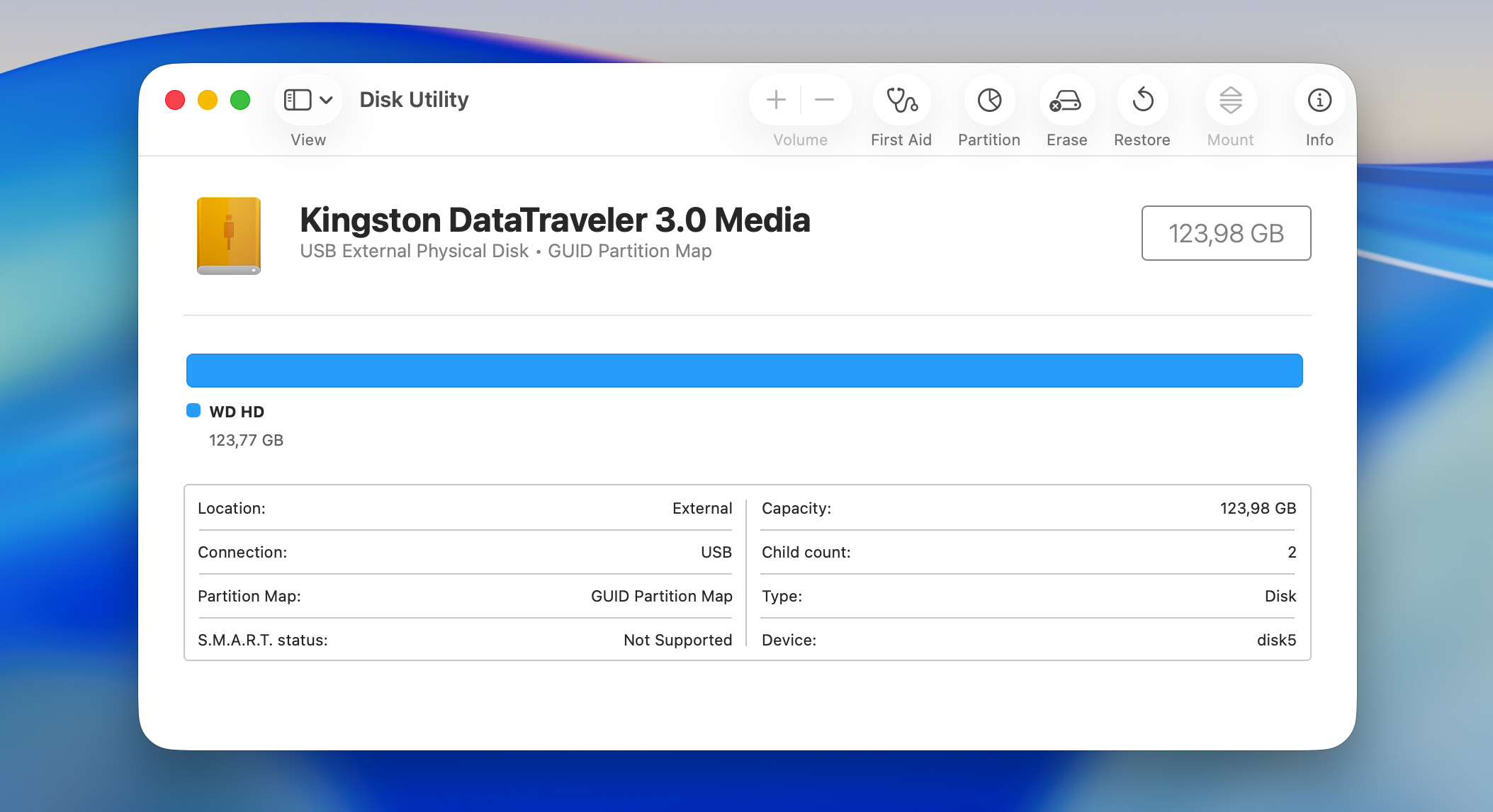Click the WD HD partition label
This screenshot has width=1493, height=812.
(x=237, y=412)
